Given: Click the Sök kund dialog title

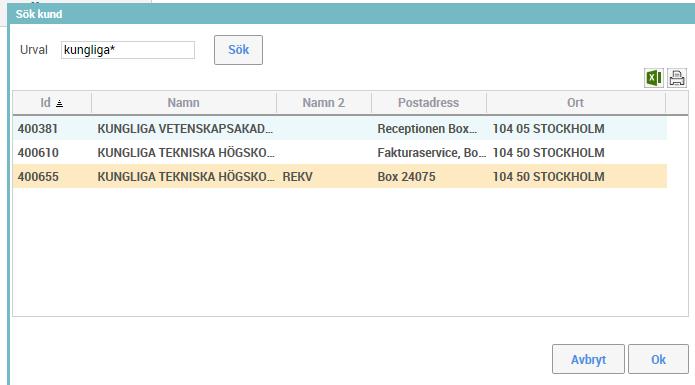Looking at the screenshot, I should 39,14.
